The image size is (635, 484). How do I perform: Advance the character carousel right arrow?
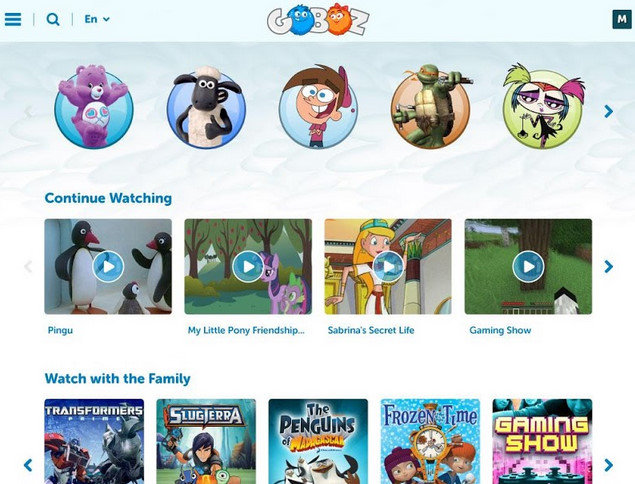pyautogui.click(x=608, y=111)
